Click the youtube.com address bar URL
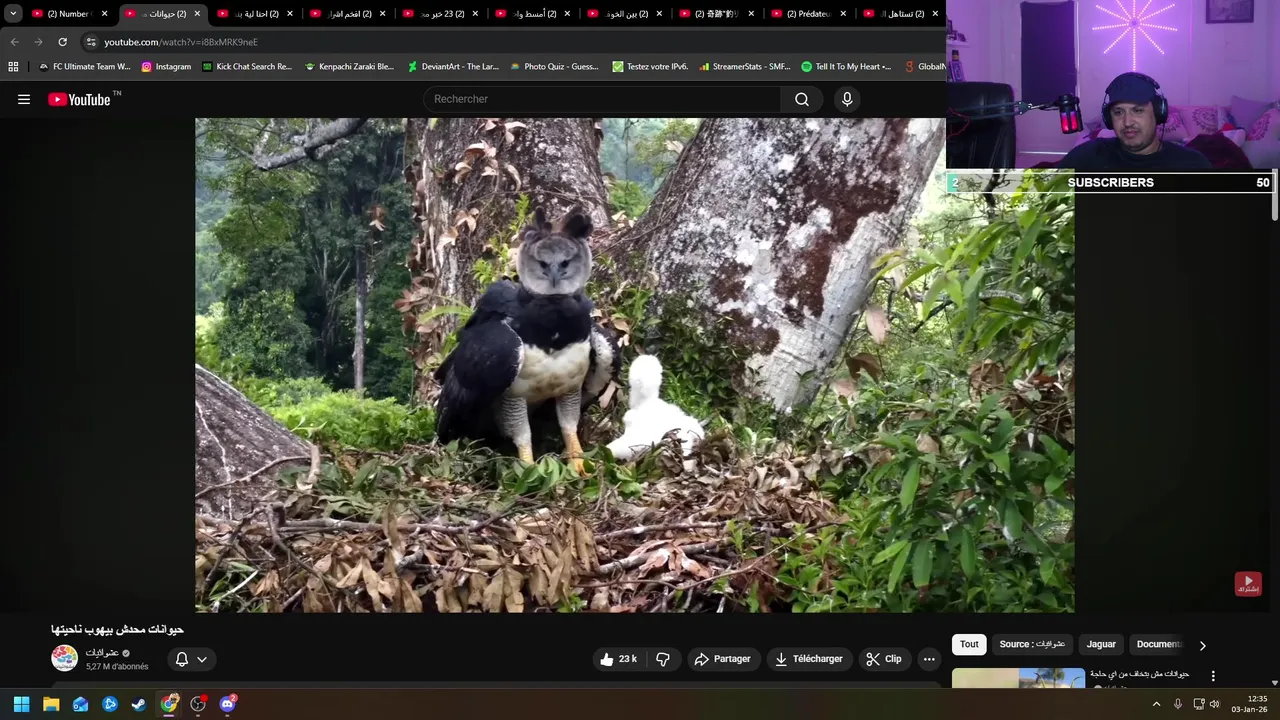The image size is (1280, 720). [x=181, y=42]
